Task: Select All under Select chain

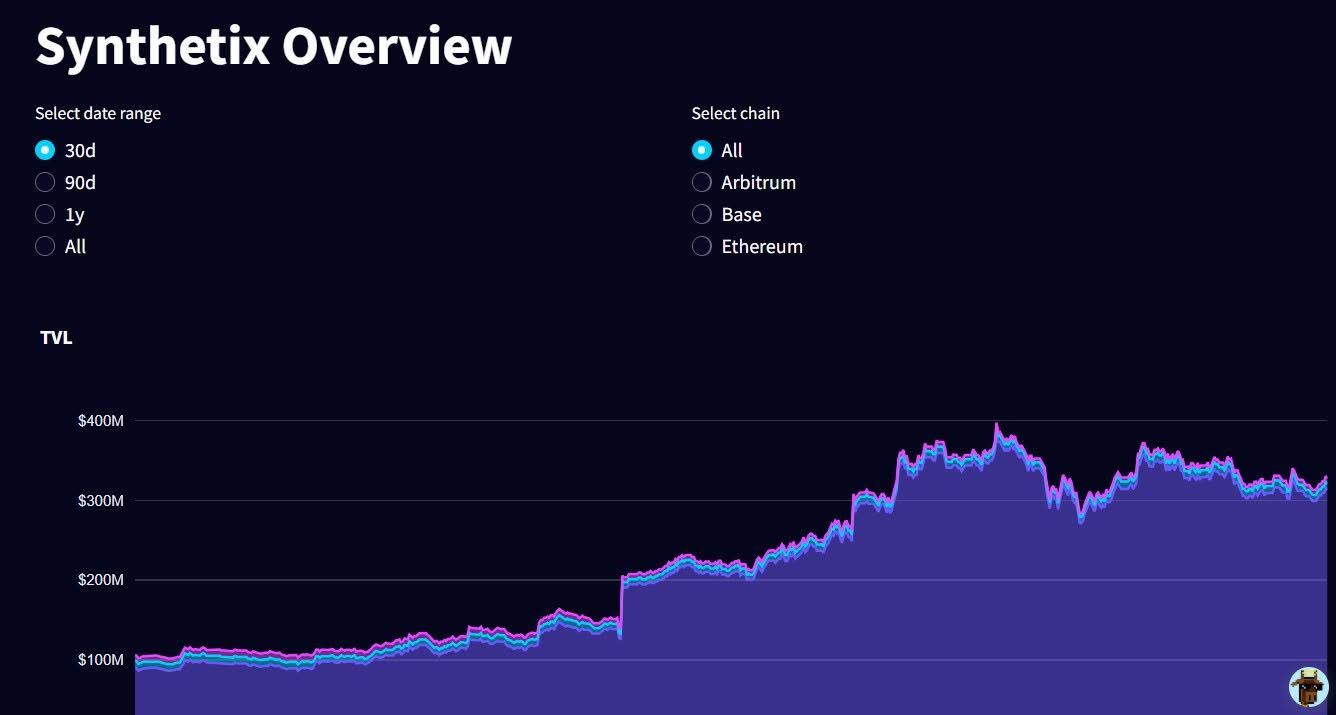Action: pos(702,150)
